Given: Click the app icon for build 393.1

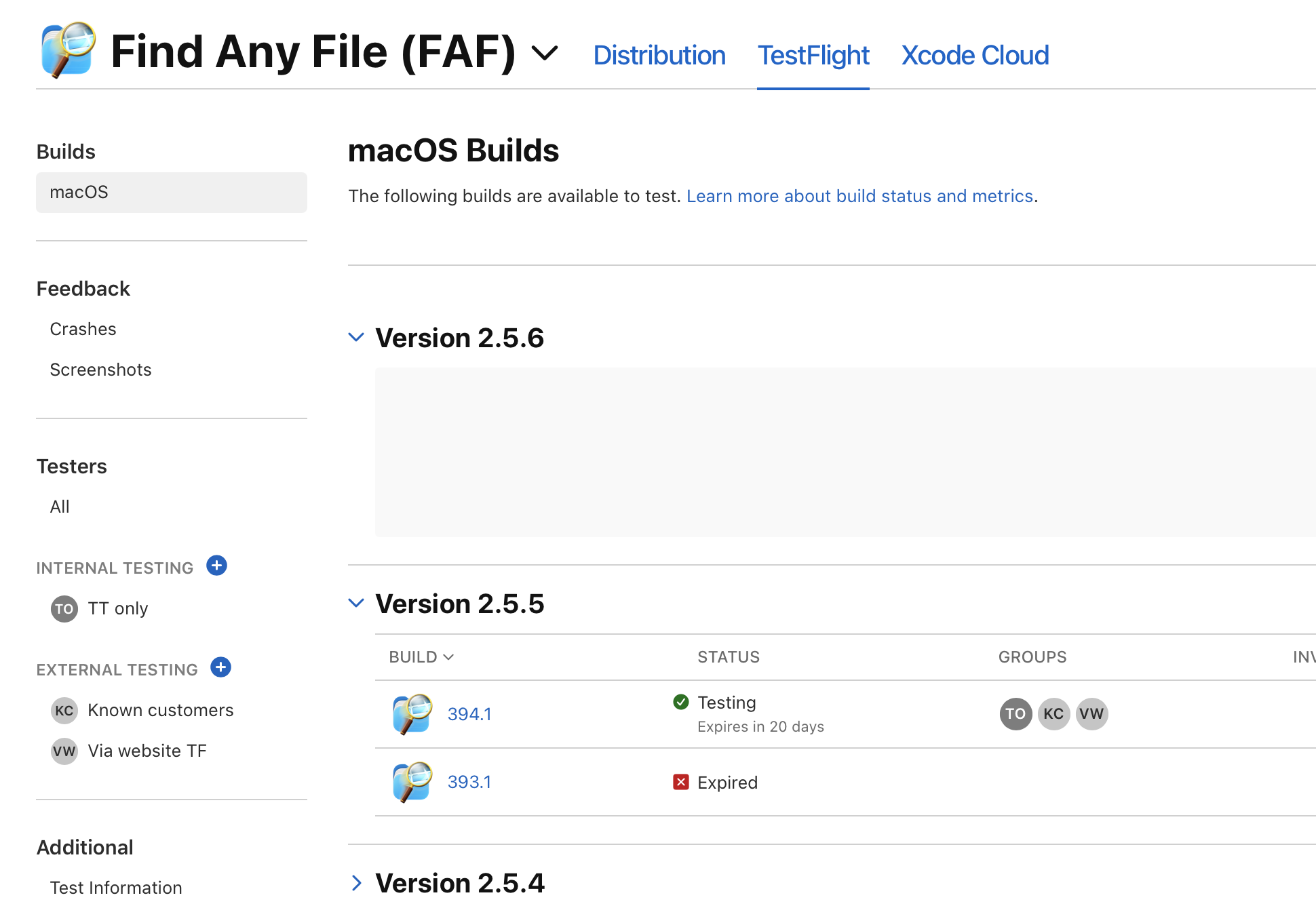Looking at the screenshot, I should [412, 782].
